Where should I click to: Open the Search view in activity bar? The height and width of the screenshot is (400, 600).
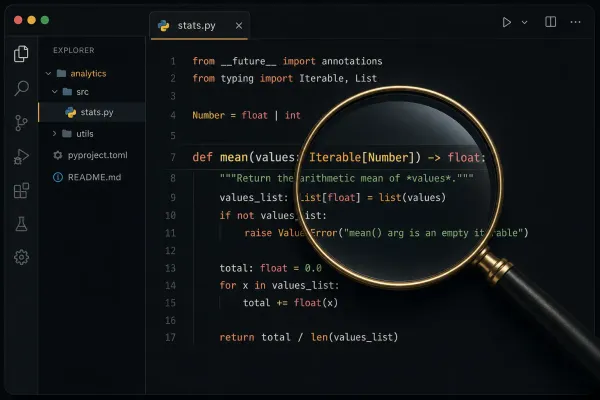tap(21, 88)
